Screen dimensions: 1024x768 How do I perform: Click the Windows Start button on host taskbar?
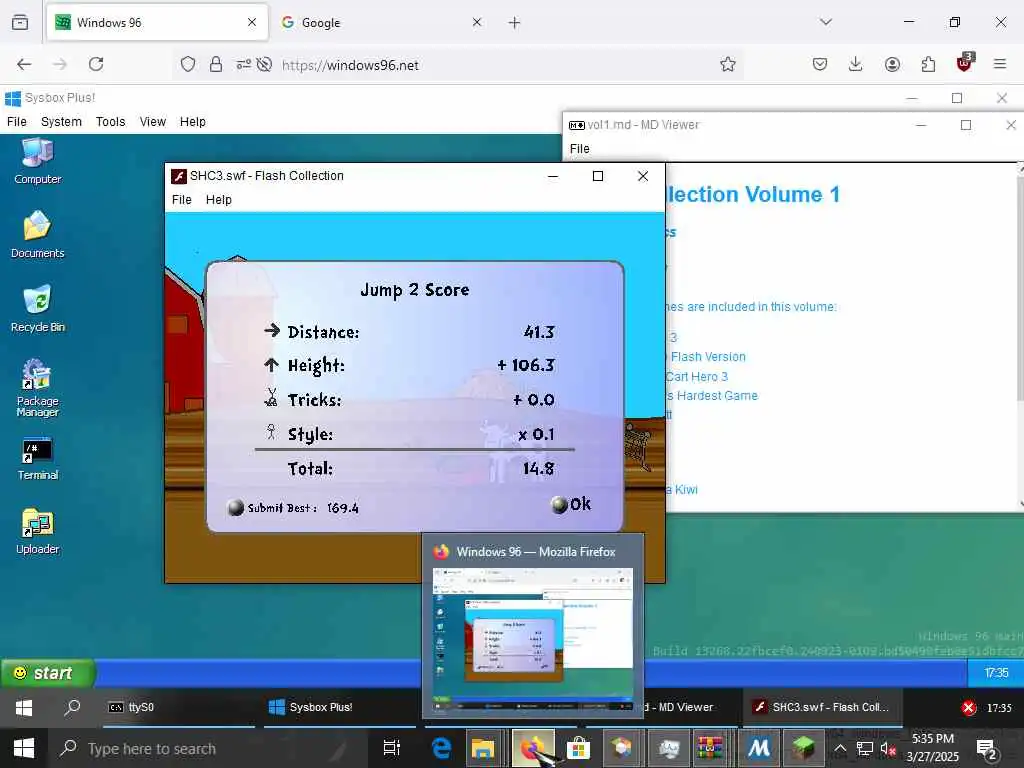24,748
